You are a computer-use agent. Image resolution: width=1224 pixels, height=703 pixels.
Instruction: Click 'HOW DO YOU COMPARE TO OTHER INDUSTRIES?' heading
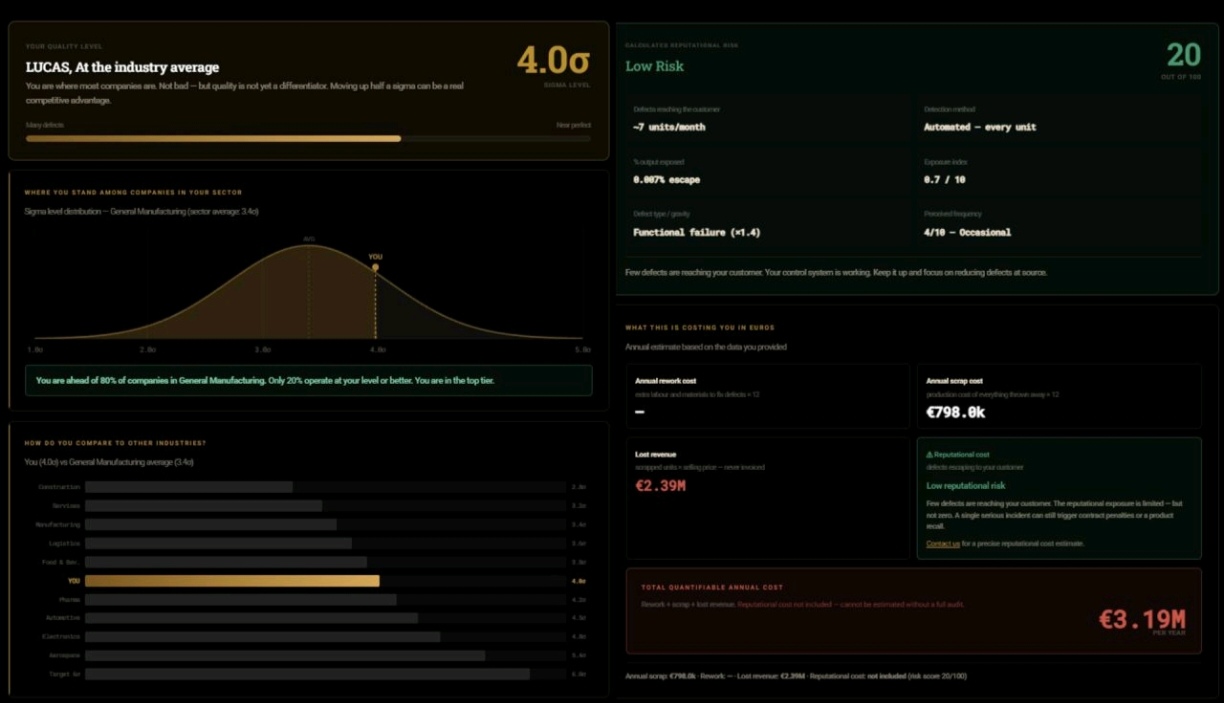coord(115,442)
